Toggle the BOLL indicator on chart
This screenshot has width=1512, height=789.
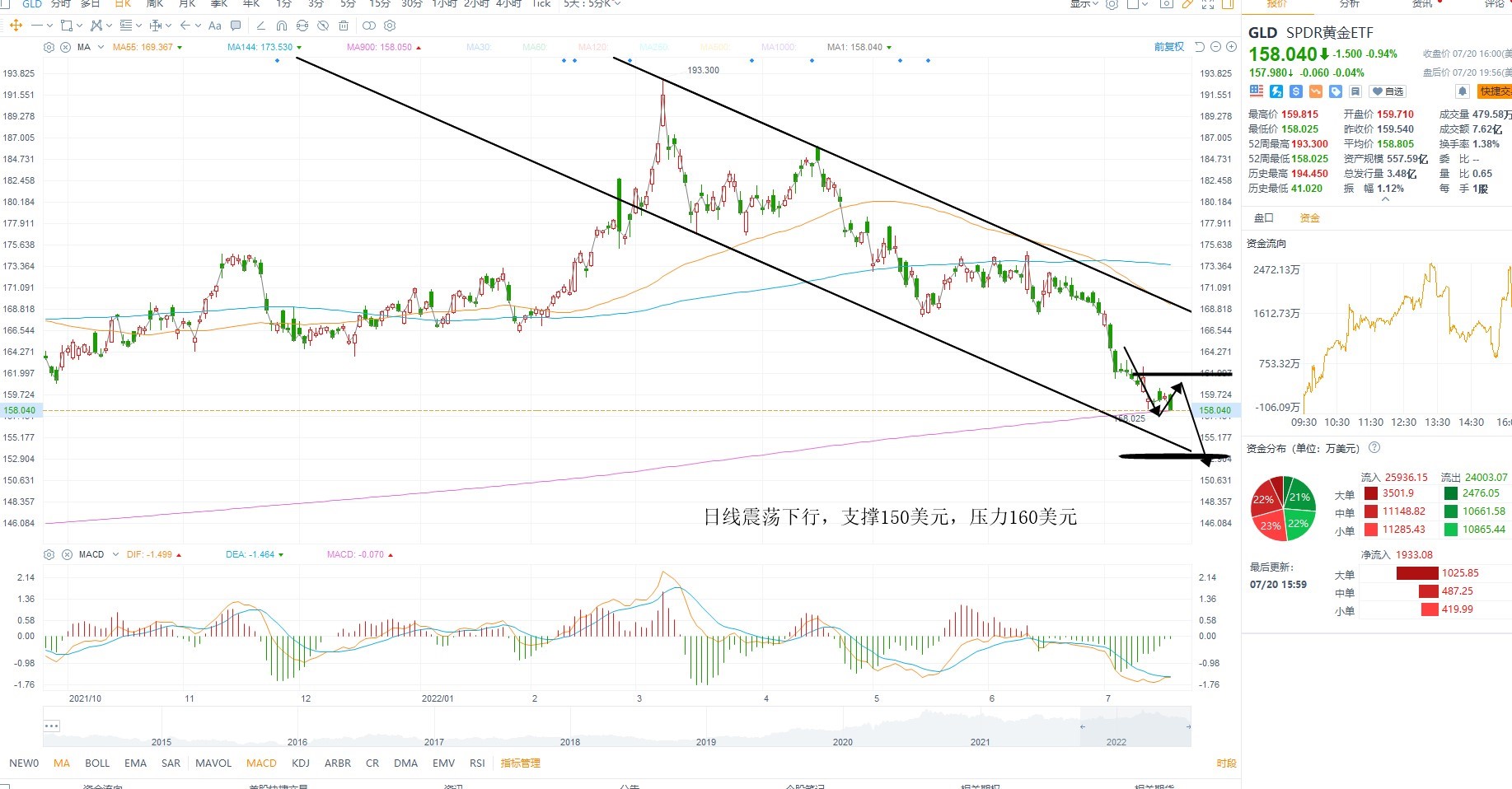point(97,763)
